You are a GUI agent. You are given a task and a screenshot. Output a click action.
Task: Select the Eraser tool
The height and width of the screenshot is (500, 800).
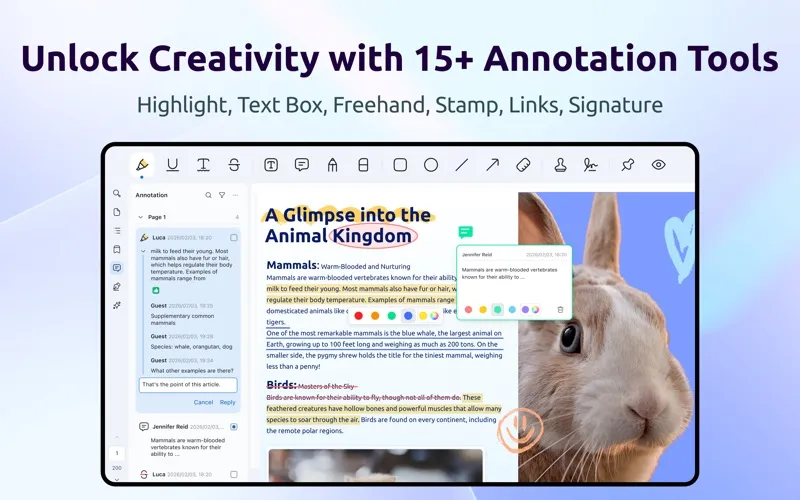tap(363, 165)
